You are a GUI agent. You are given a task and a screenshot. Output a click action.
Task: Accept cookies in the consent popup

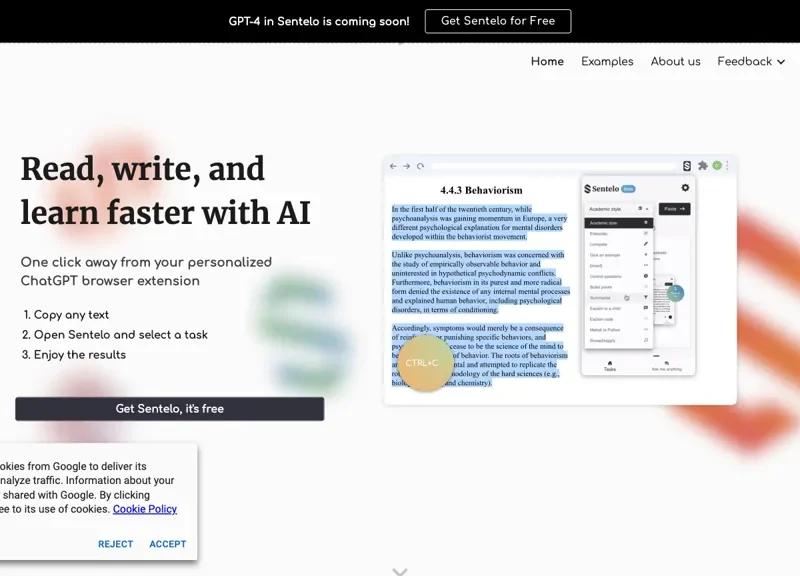point(167,544)
